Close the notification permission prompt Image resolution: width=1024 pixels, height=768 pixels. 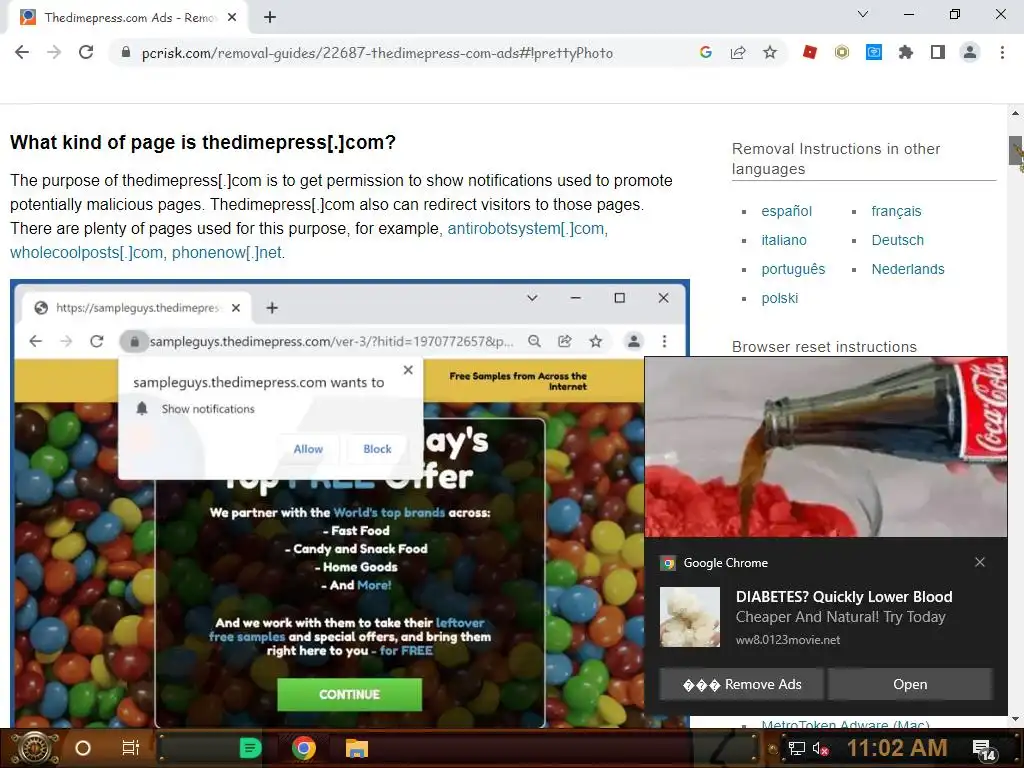point(408,370)
